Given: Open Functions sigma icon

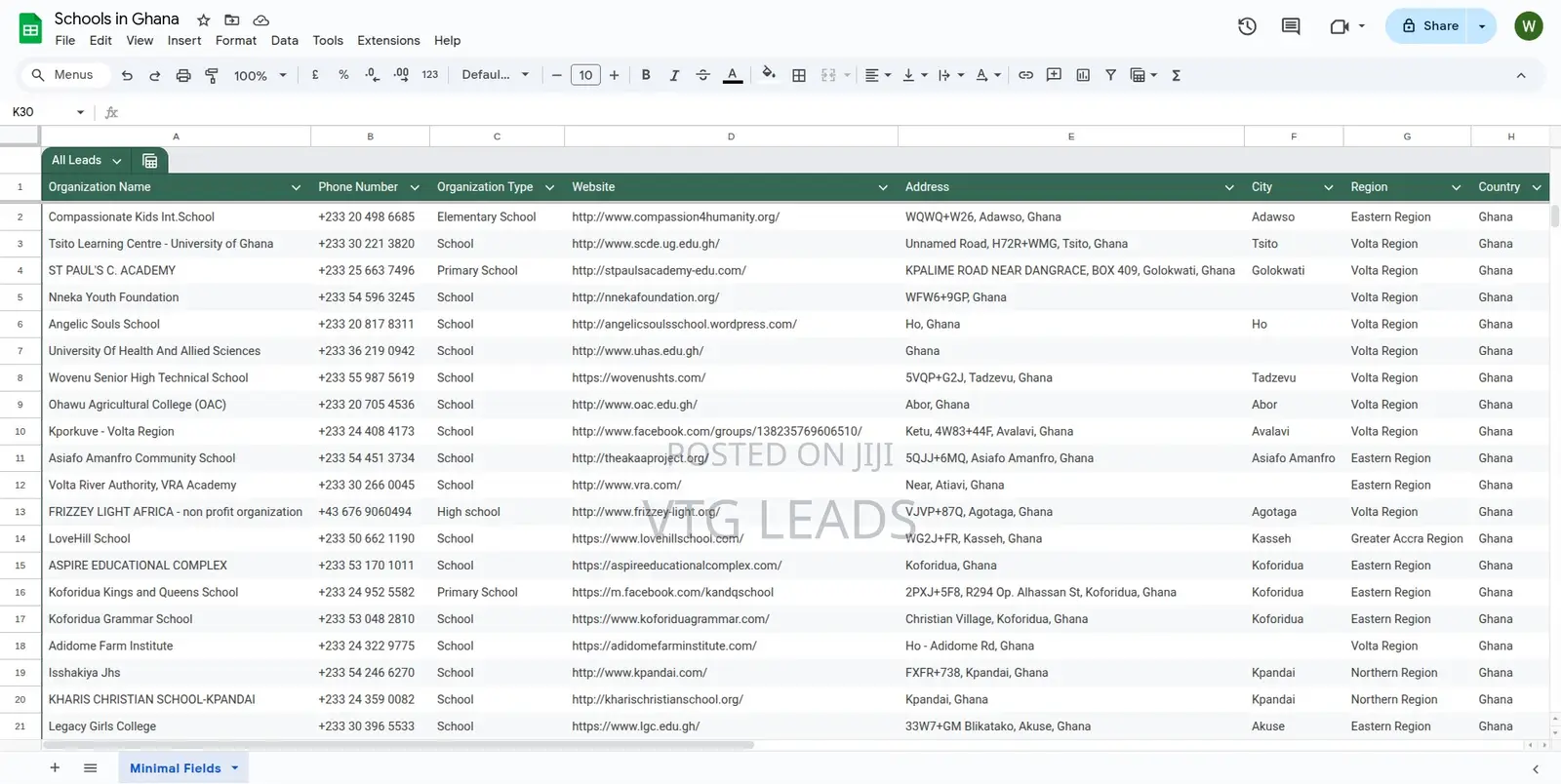Looking at the screenshot, I should [x=1176, y=75].
